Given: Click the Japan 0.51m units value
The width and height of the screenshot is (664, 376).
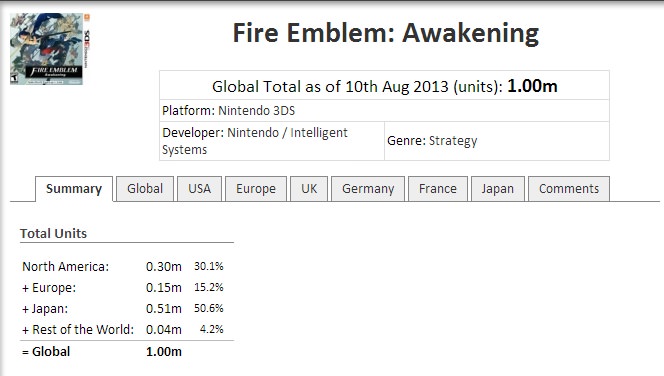Looking at the screenshot, I should [x=163, y=309].
